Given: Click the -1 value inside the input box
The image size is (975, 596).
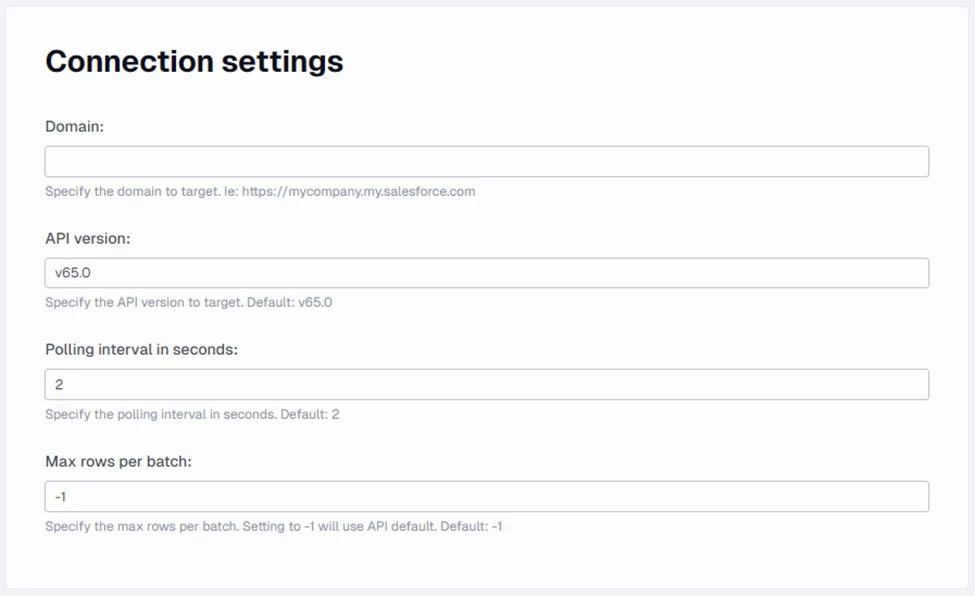Looking at the screenshot, I should 61,497.
